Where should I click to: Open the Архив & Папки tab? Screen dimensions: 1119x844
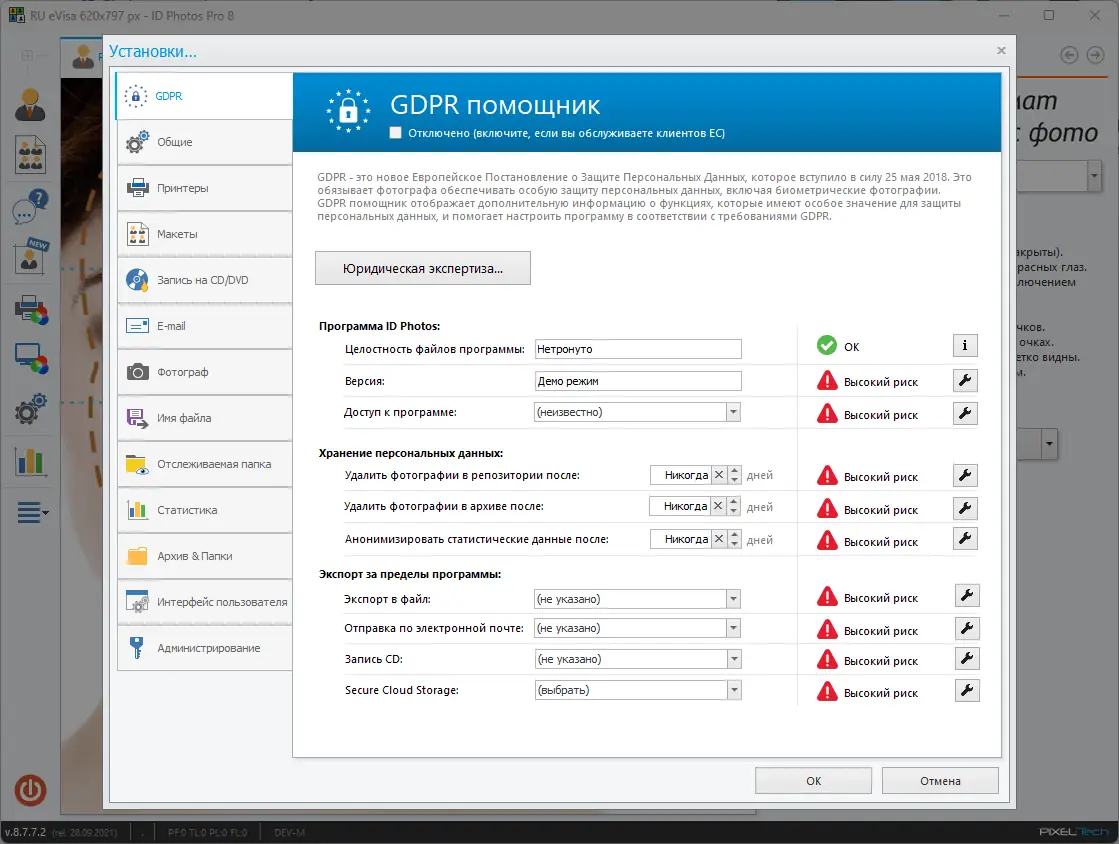(204, 556)
